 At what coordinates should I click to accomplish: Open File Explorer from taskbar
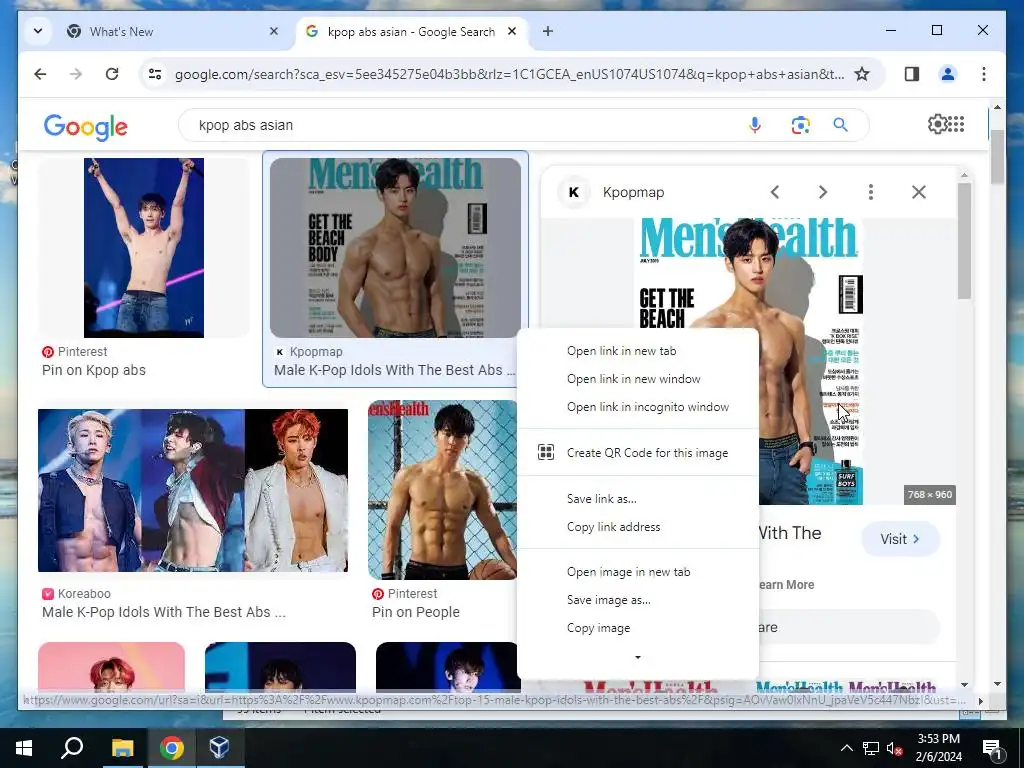coord(122,748)
